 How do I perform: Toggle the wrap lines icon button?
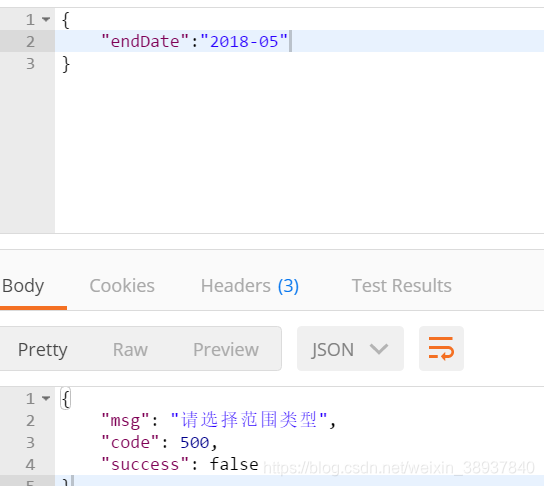coord(441,349)
